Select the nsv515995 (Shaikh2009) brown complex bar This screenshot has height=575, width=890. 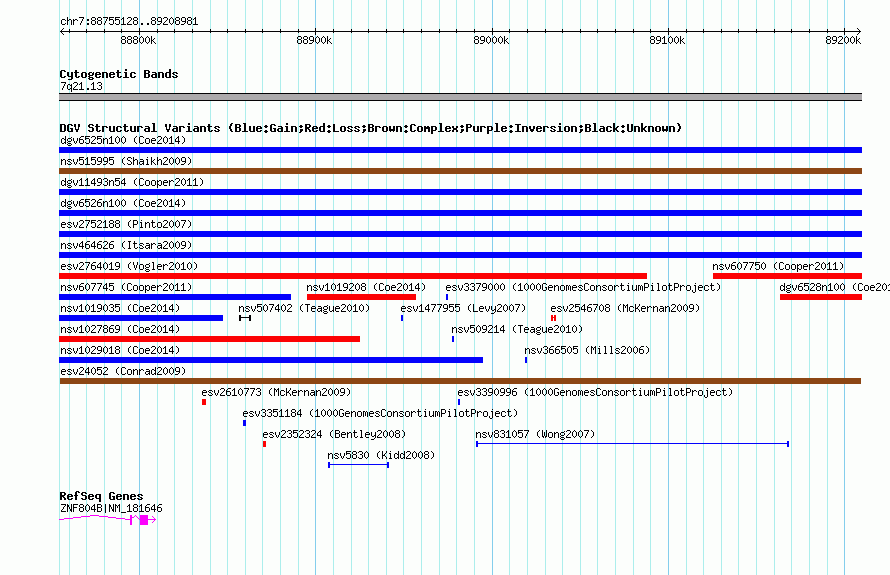pos(460,171)
